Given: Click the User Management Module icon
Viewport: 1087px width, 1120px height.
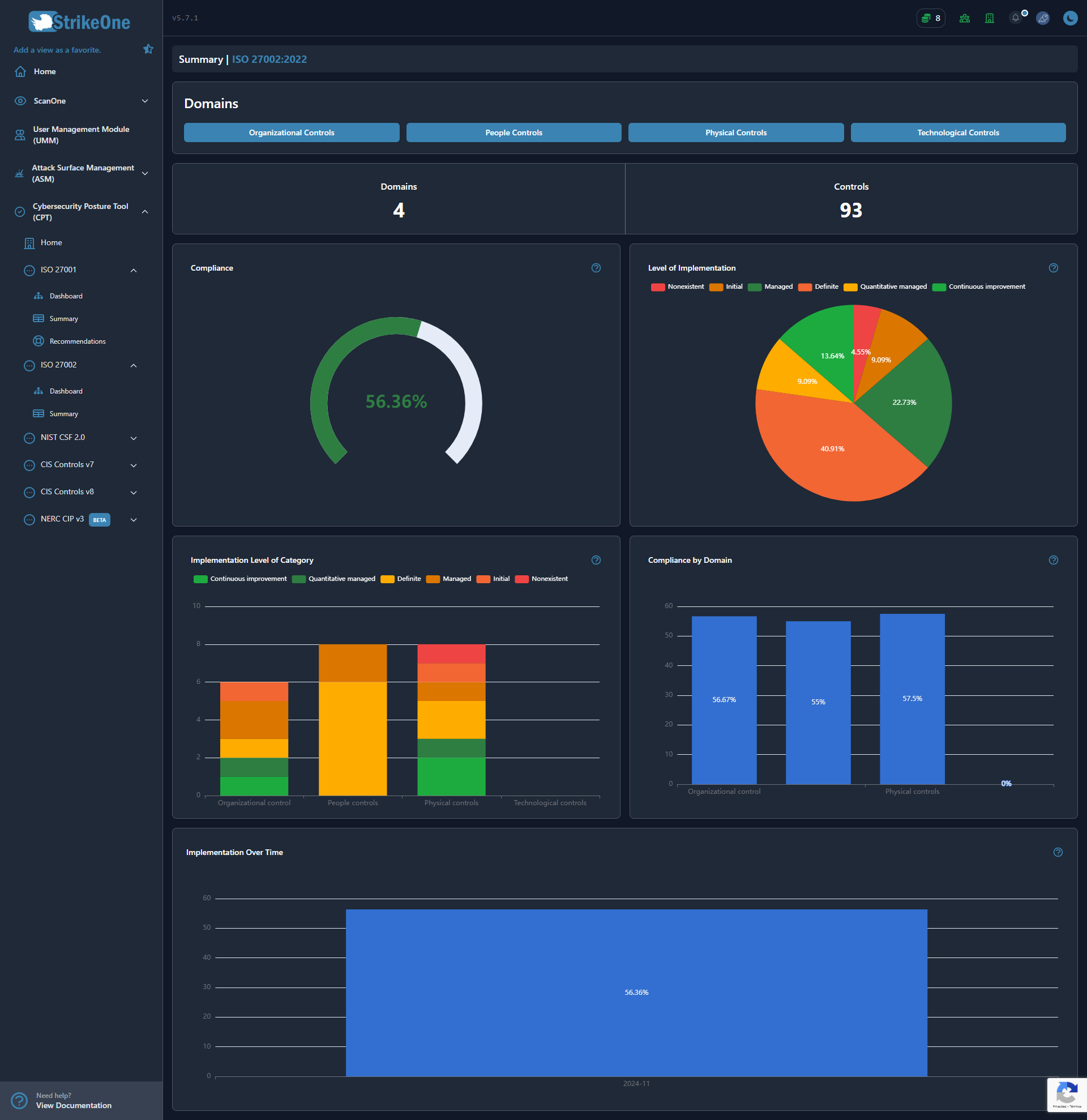Looking at the screenshot, I should pyautogui.click(x=20, y=135).
